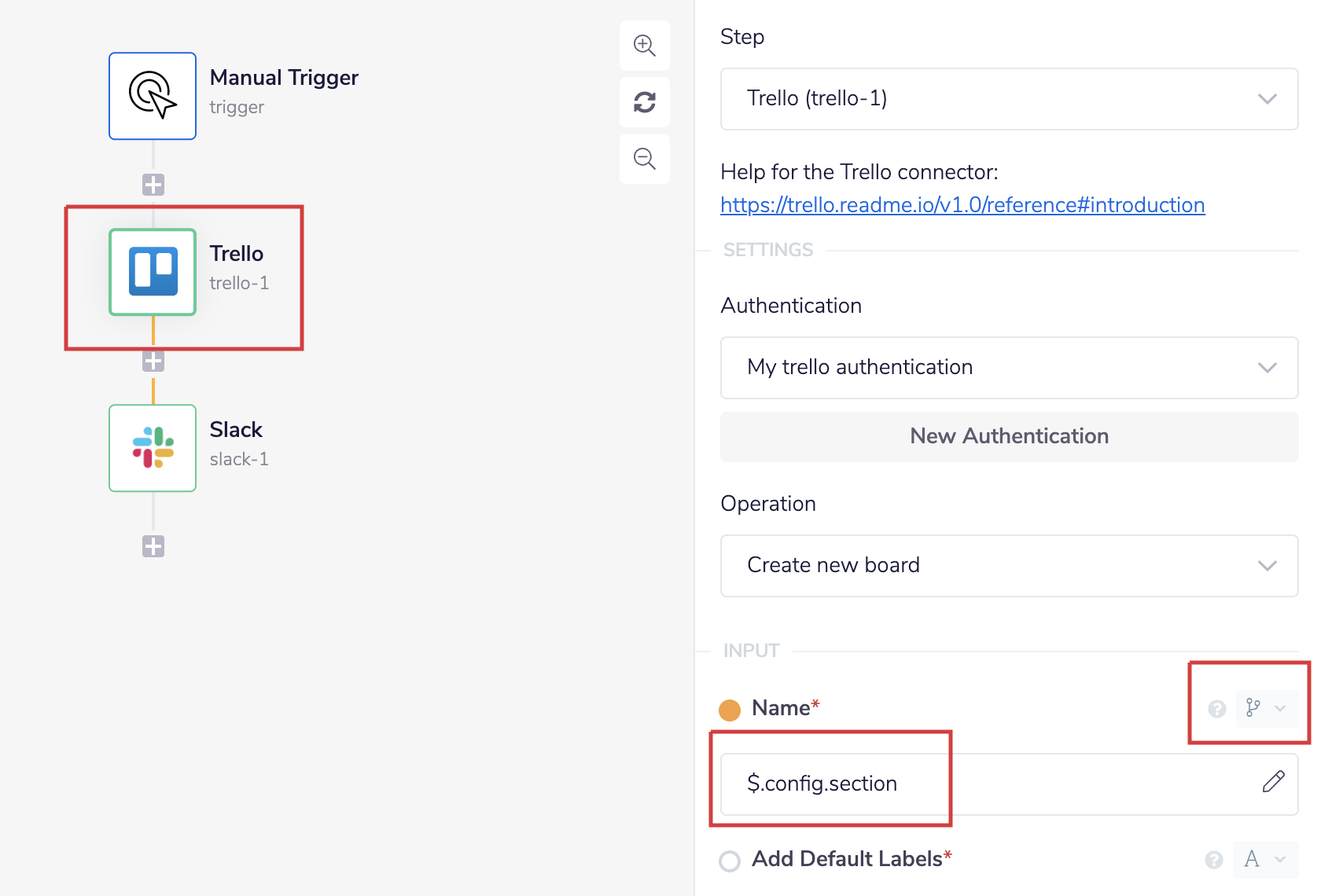Open the Trello readme reference link
This screenshot has height=896, width=1321.
[x=962, y=205]
